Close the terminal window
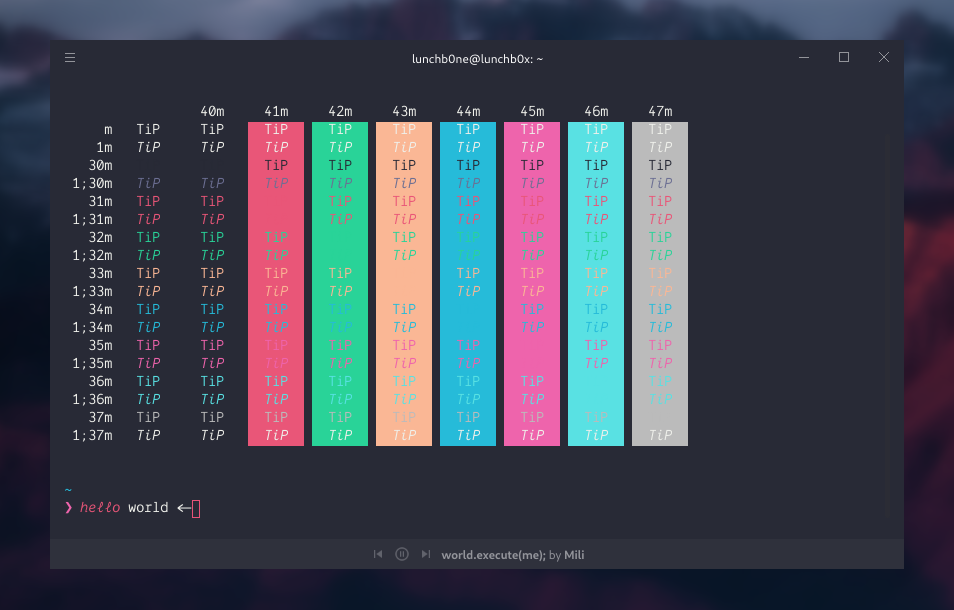954x610 pixels. 884,57
